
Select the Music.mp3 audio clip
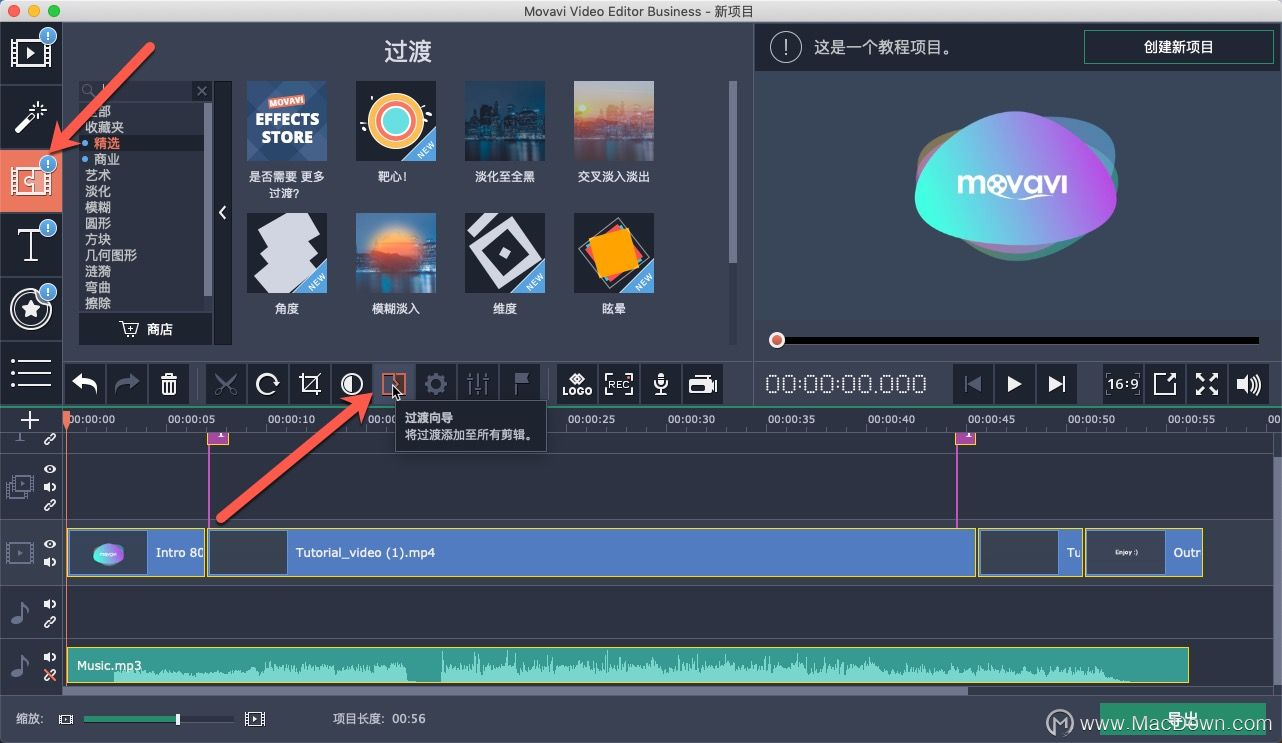pos(627,665)
